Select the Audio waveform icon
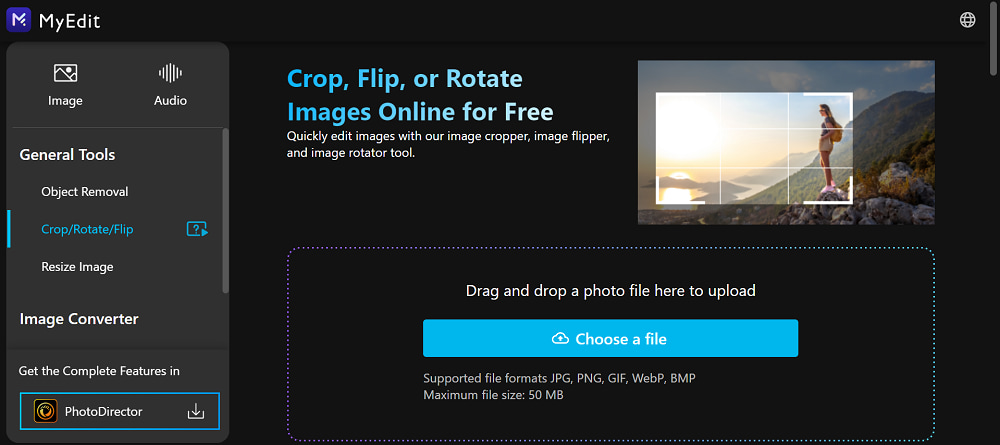 [170, 73]
